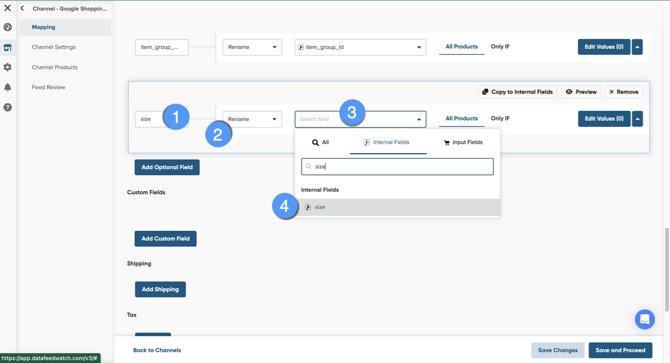Screen dimensions: 670x363
Task: Click the dashboard icon in left sidebar
Action: click(8, 27)
